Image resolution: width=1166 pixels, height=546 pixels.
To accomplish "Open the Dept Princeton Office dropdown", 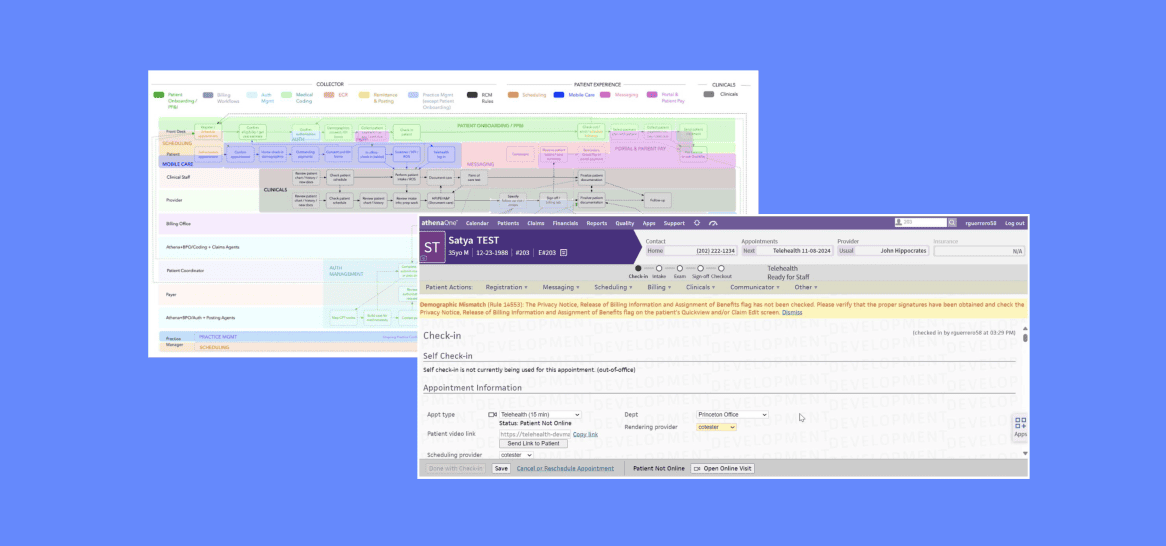I will tap(732, 414).
